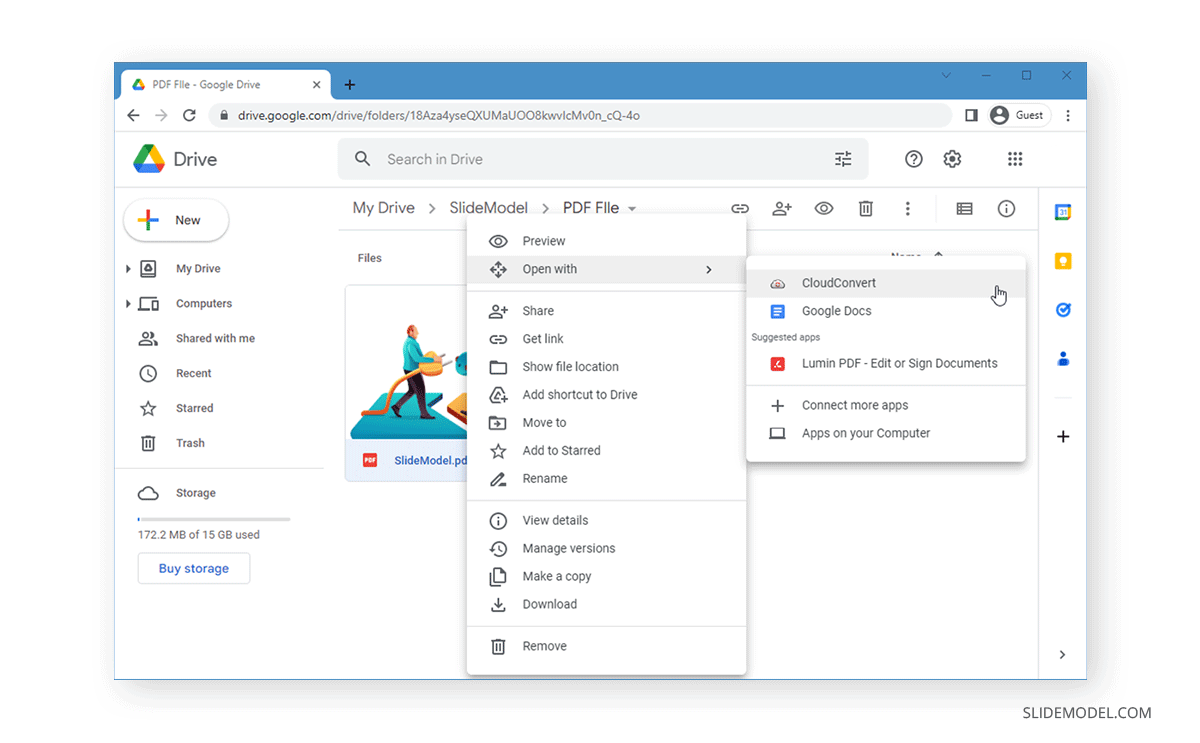Click the search options filter icon
Screen dimensions: 1200x743
[843, 159]
